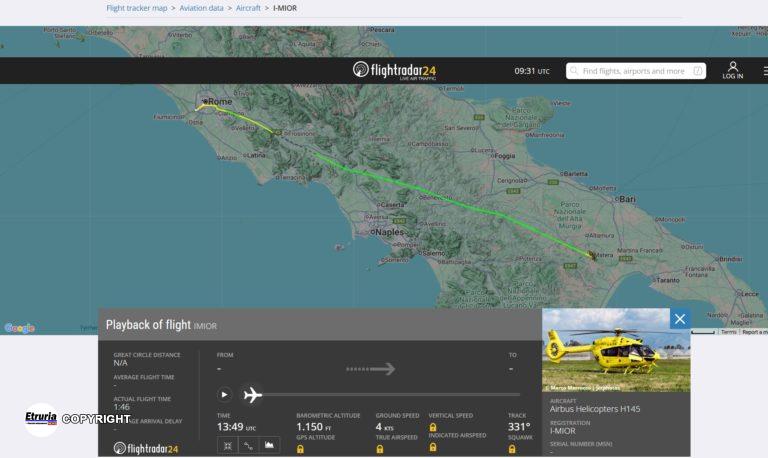The width and height of the screenshot is (768, 458).
Task: Click the Report a map error link
Action: tap(755, 332)
